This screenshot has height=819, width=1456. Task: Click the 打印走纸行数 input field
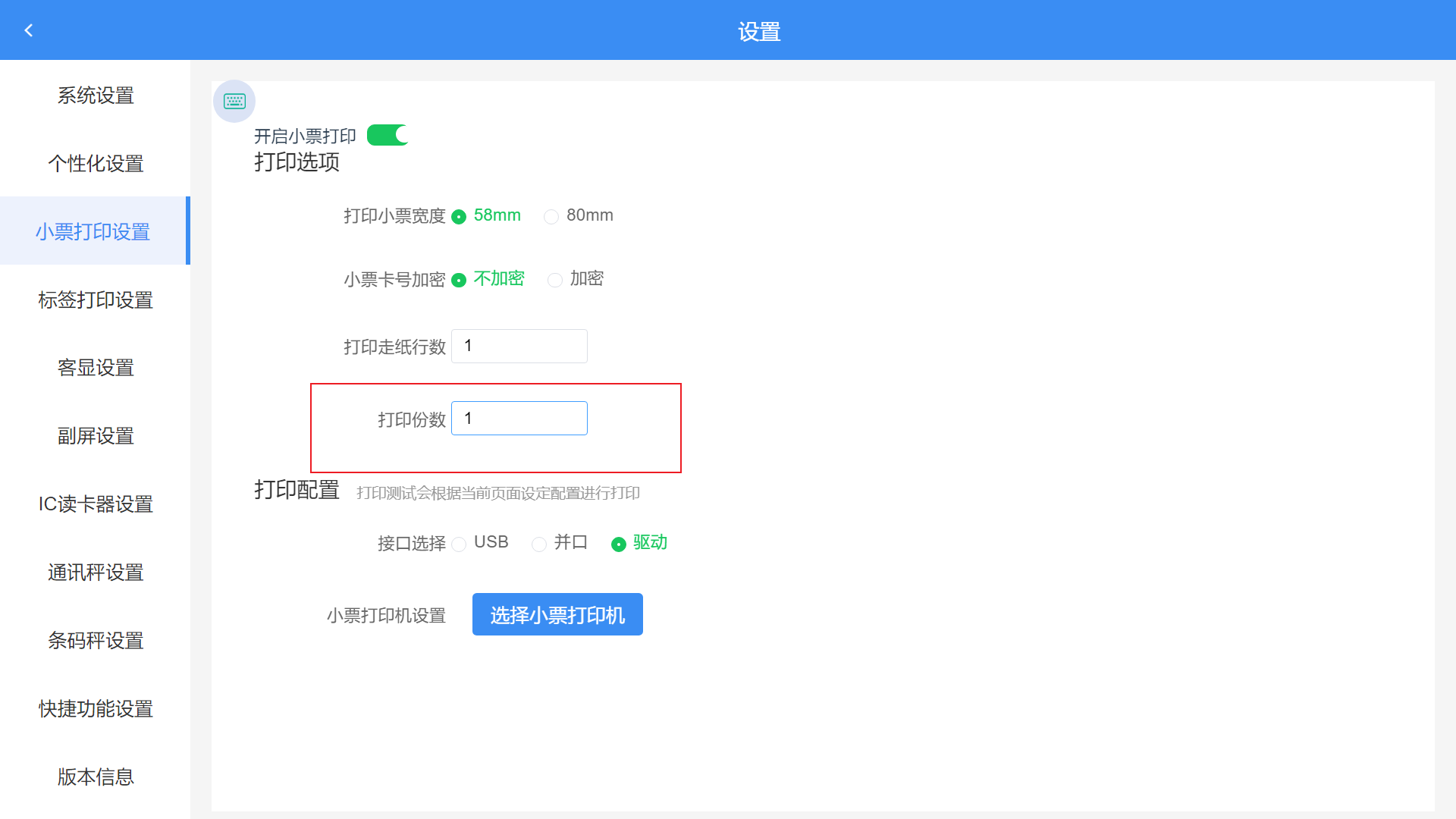[519, 346]
